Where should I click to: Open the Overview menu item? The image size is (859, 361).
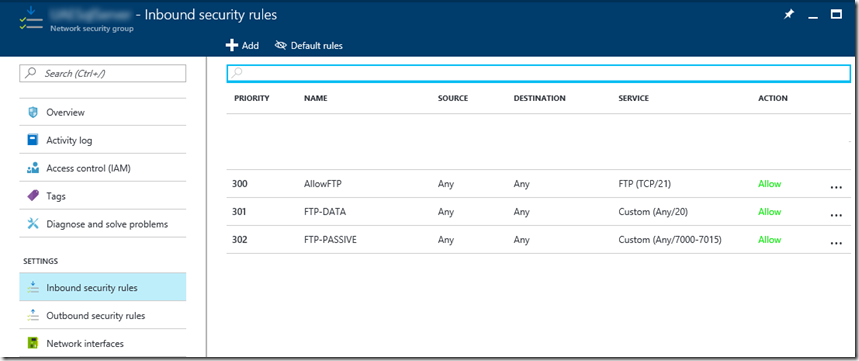(x=102, y=112)
